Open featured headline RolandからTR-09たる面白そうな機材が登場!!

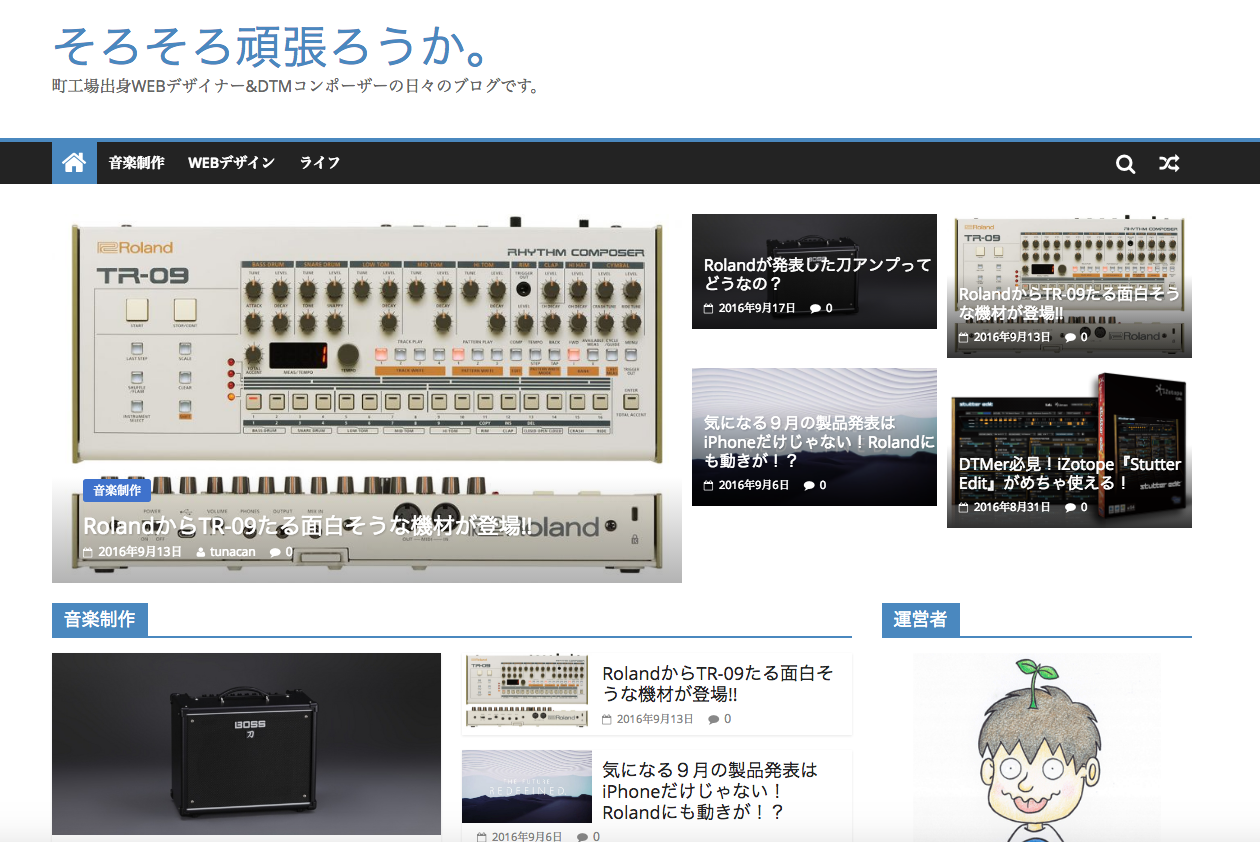(307, 525)
